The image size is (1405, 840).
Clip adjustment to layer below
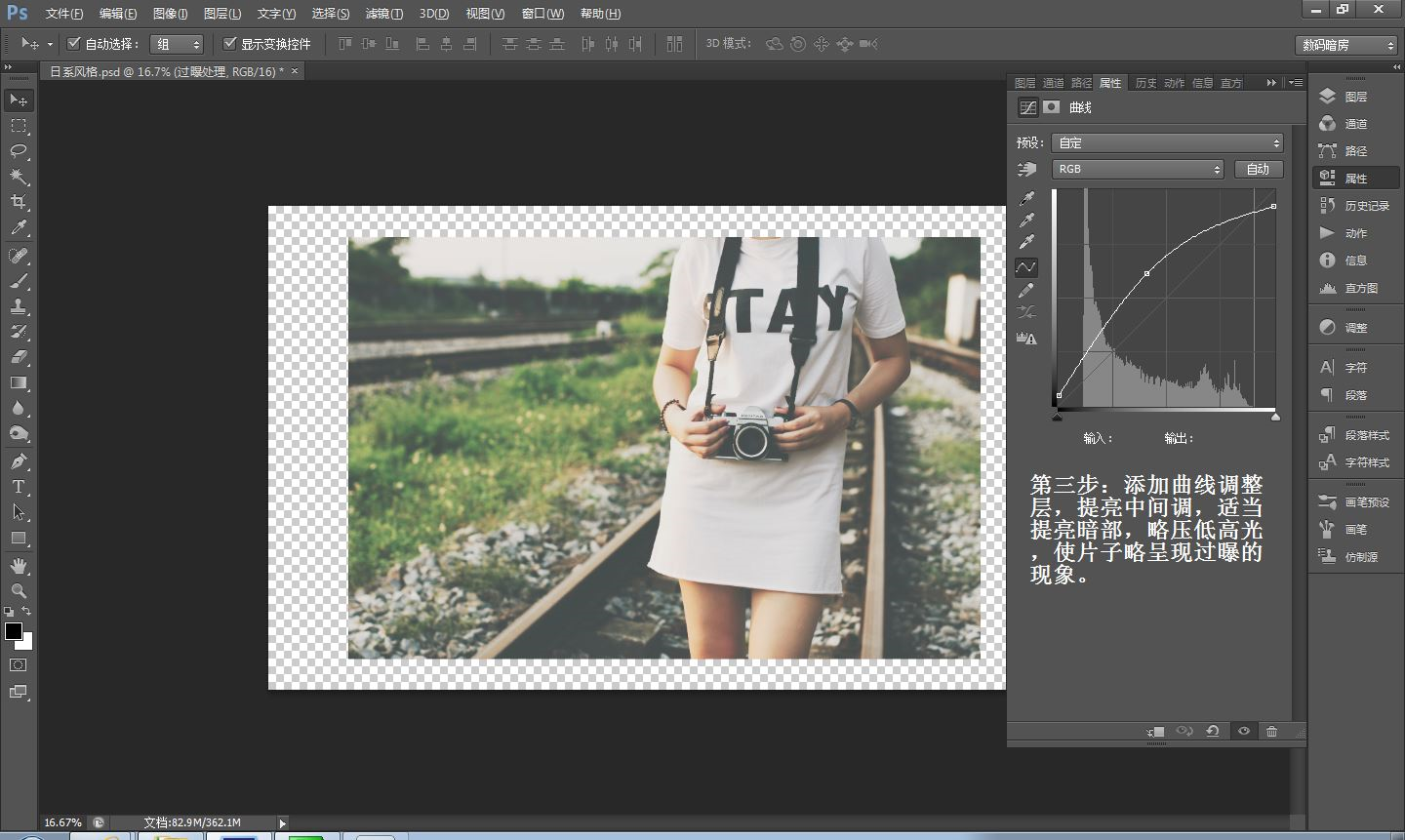[x=1156, y=731]
